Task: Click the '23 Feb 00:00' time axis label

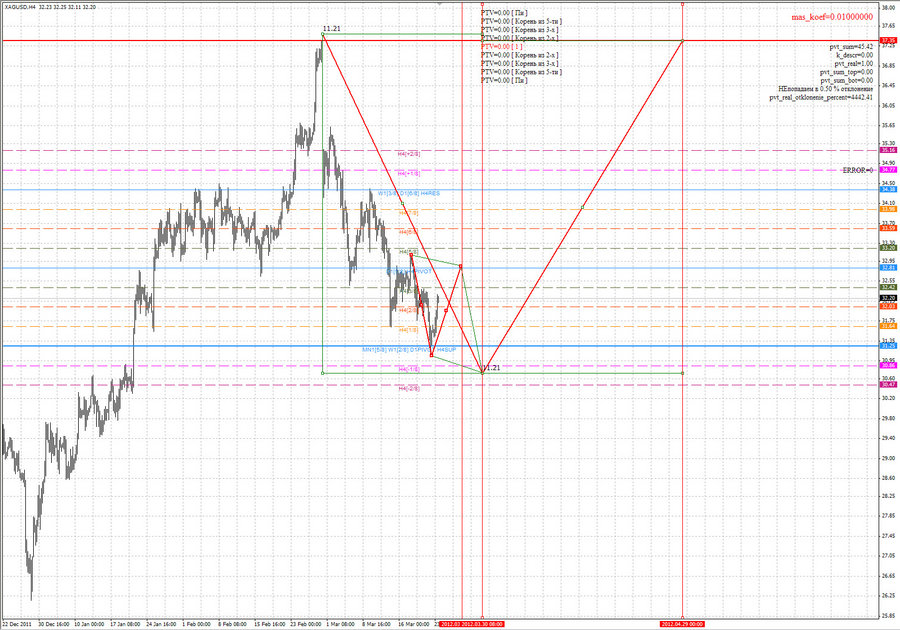Action: click(306, 624)
